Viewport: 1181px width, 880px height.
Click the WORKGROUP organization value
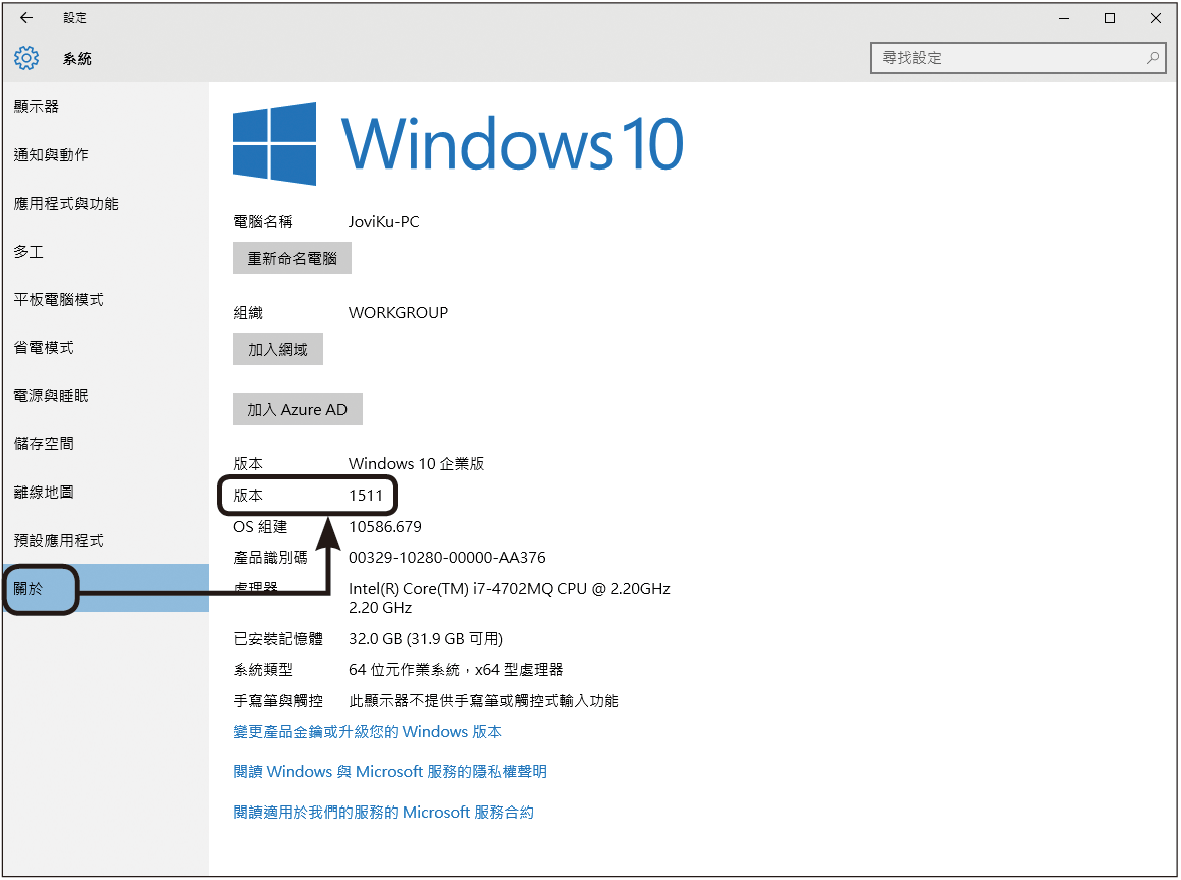[398, 313]
